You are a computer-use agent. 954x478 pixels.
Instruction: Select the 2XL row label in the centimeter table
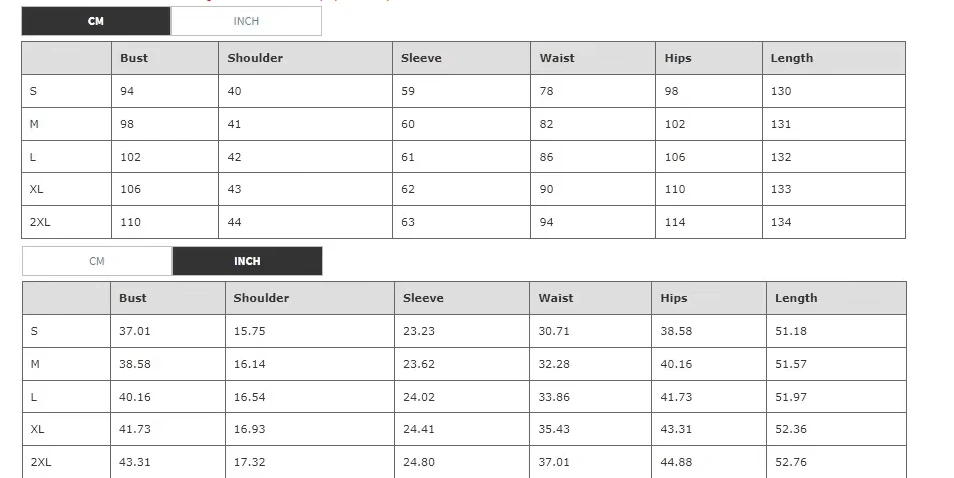pos(40,222)
